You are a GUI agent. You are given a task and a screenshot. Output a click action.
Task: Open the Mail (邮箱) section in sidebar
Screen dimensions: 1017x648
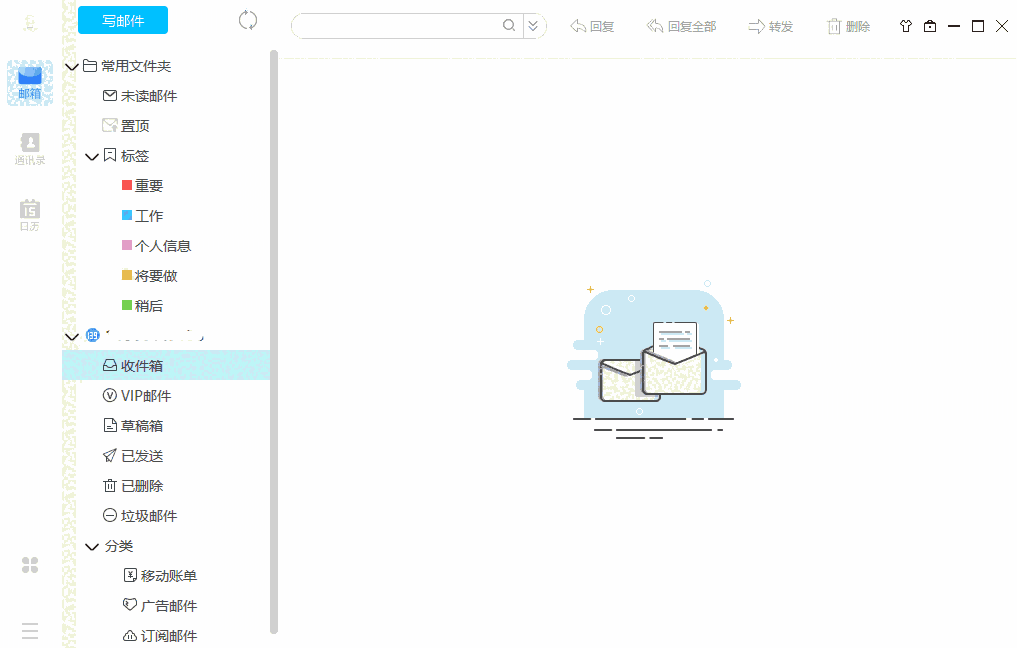click(30, 82)
